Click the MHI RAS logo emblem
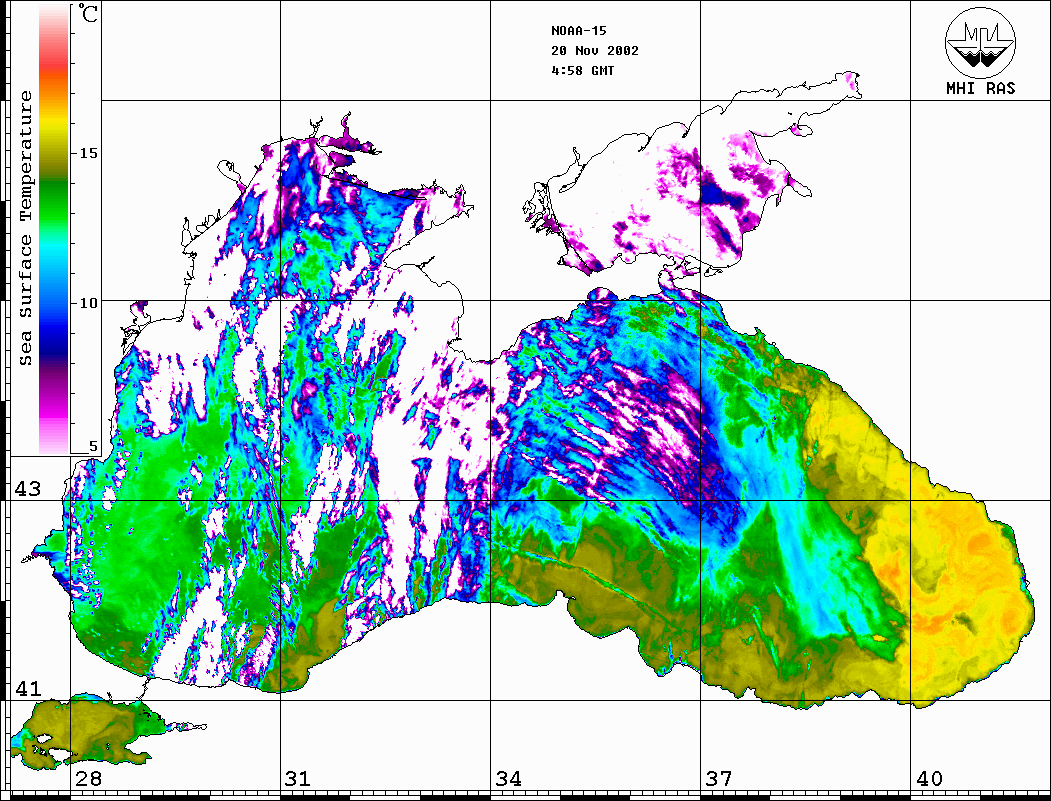Viewport: 1051px width, 801px height. pyautogui.click(x=980, y=42)
